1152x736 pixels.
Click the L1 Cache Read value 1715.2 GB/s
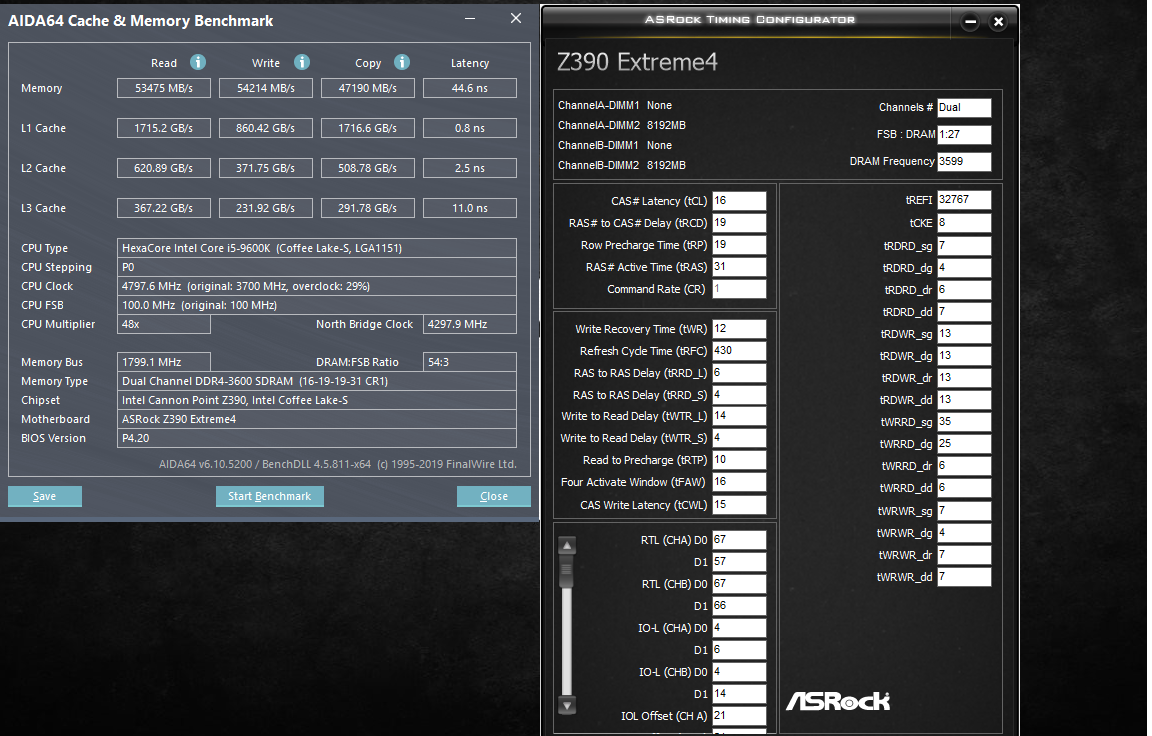pos(164,129)
